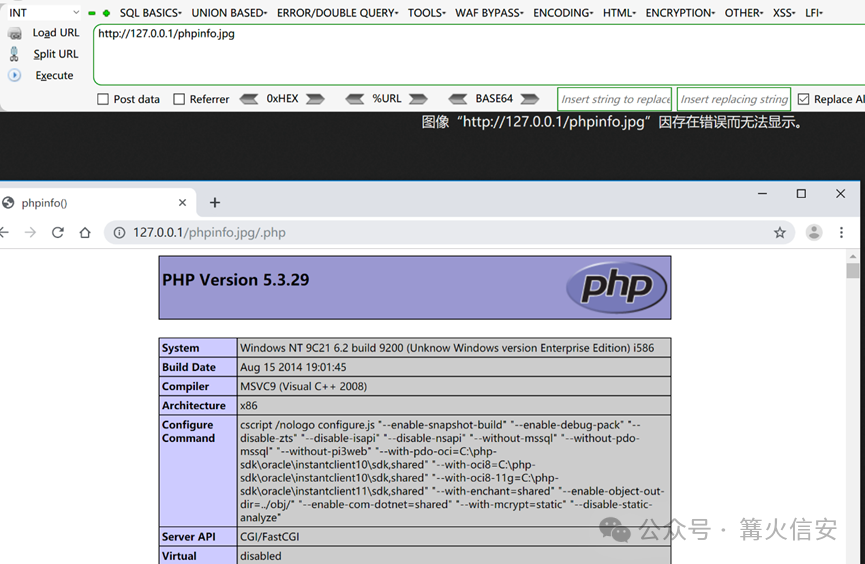Open the browser three-dot menu

(841, 232)
